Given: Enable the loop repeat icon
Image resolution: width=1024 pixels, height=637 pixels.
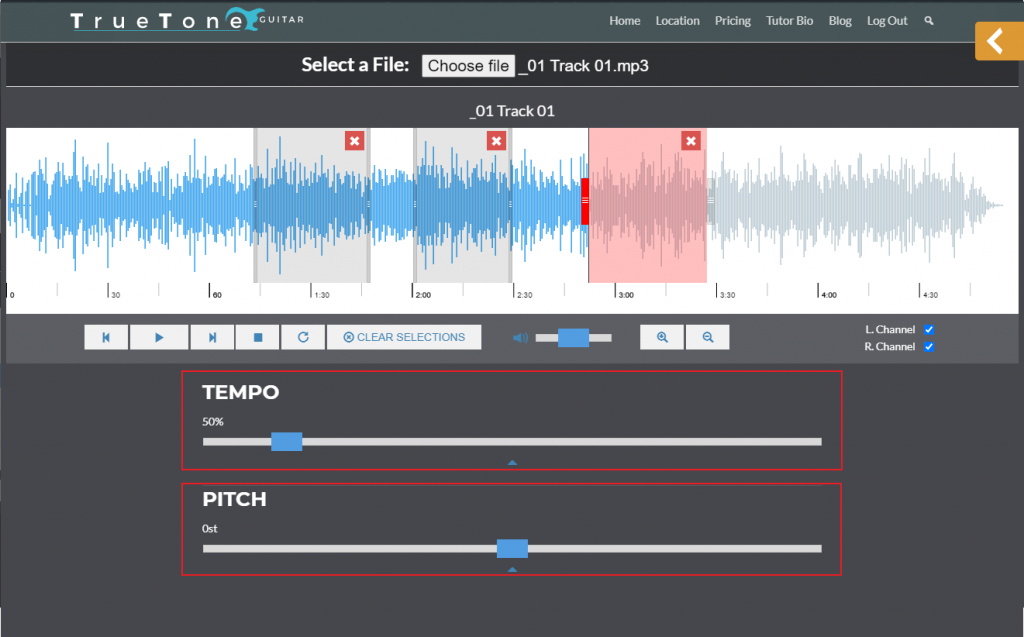Looking at the screenshot, I should (302, 337).
